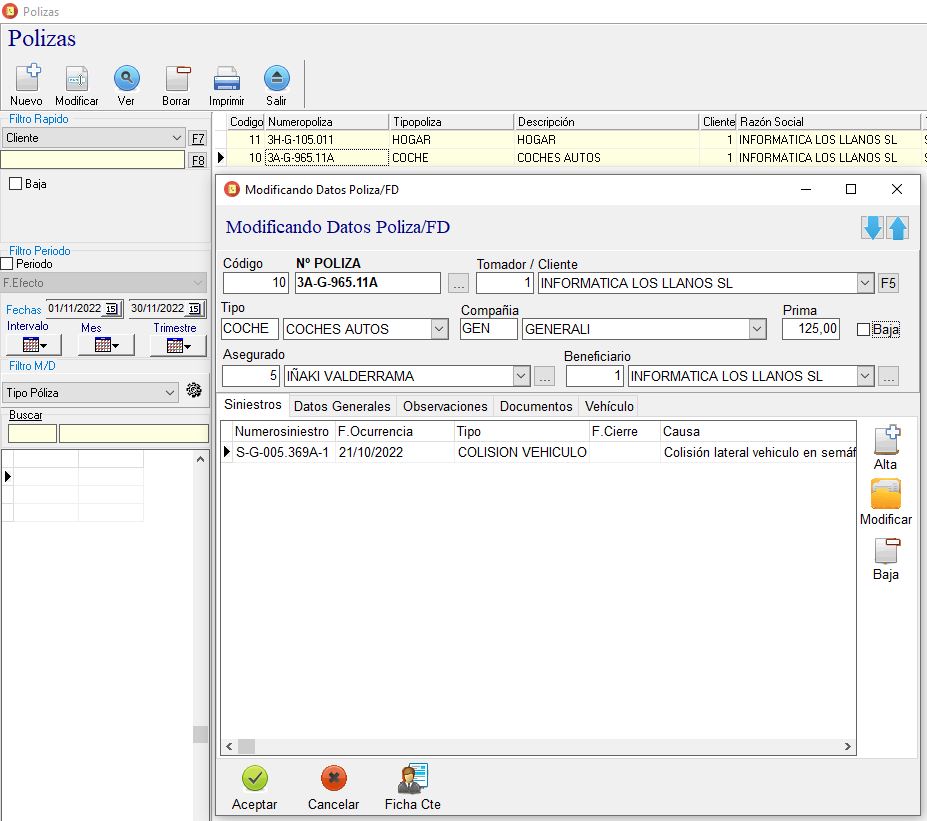Image resolution: width=927 pixels, height=821 pixels.
Task: Click the Numeropoliza column header
Action: tap(327, 122)
